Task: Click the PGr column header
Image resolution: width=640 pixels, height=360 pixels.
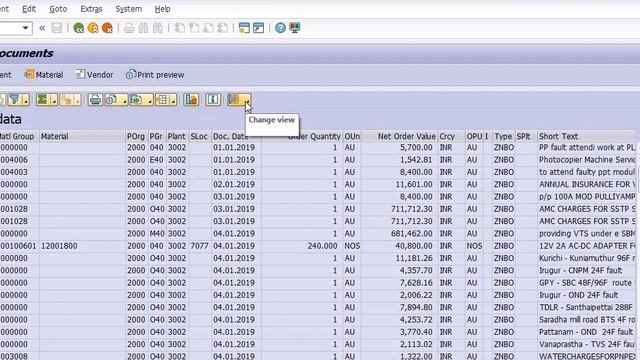Action: pos(156,136)
